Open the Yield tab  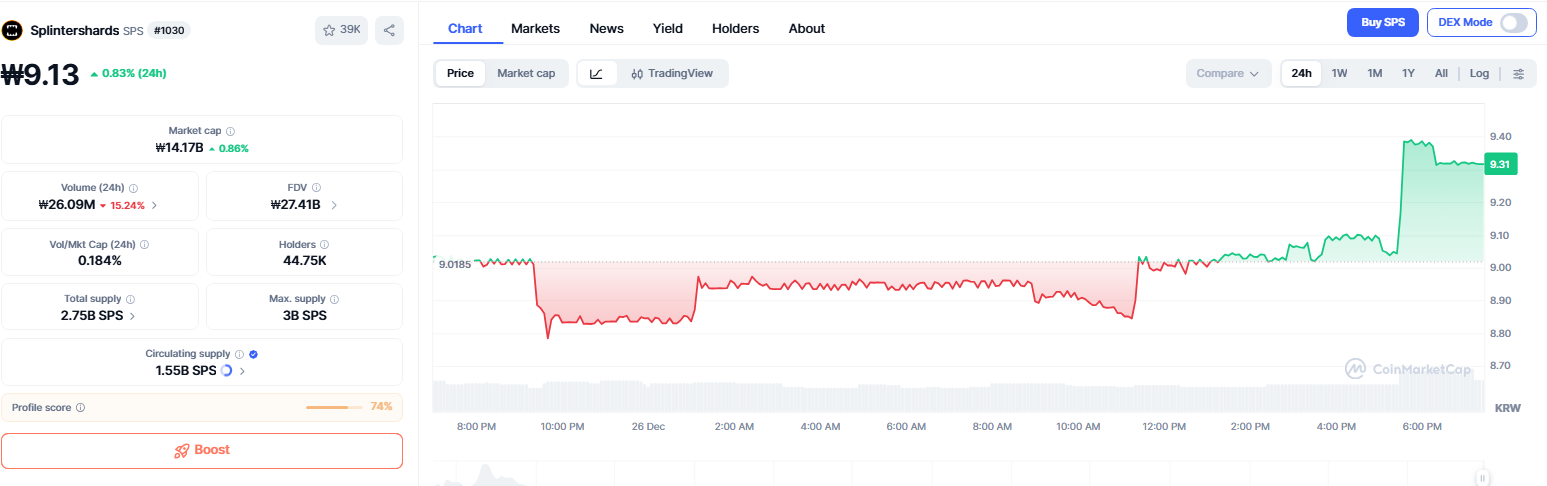[x=668, y=28]
